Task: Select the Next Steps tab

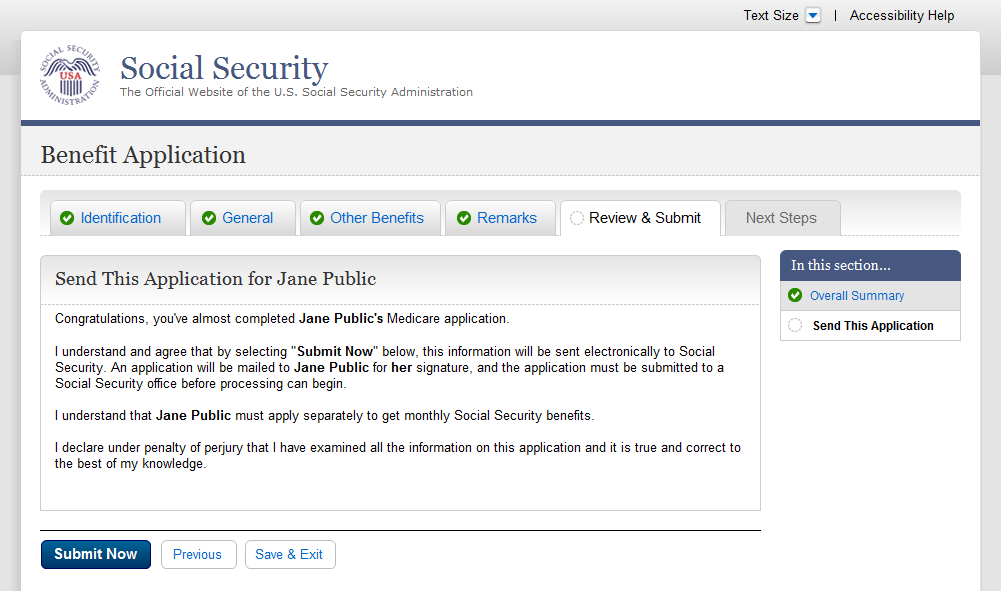Action: (x=781, y=218)
